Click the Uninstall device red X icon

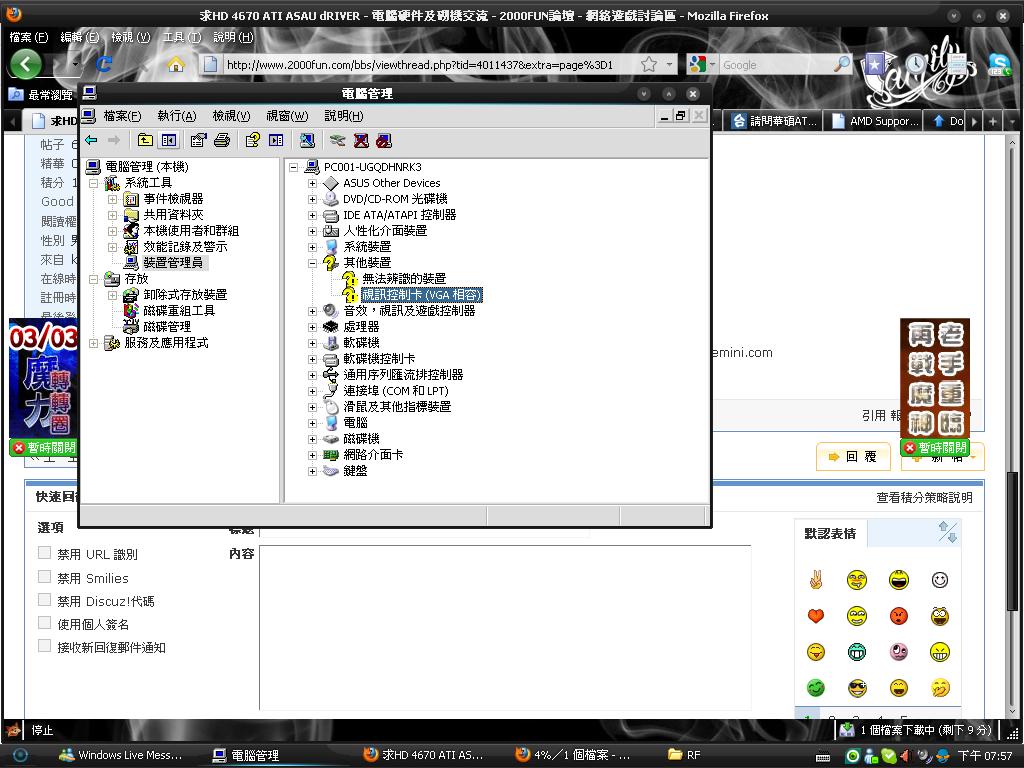click(361, 141)
